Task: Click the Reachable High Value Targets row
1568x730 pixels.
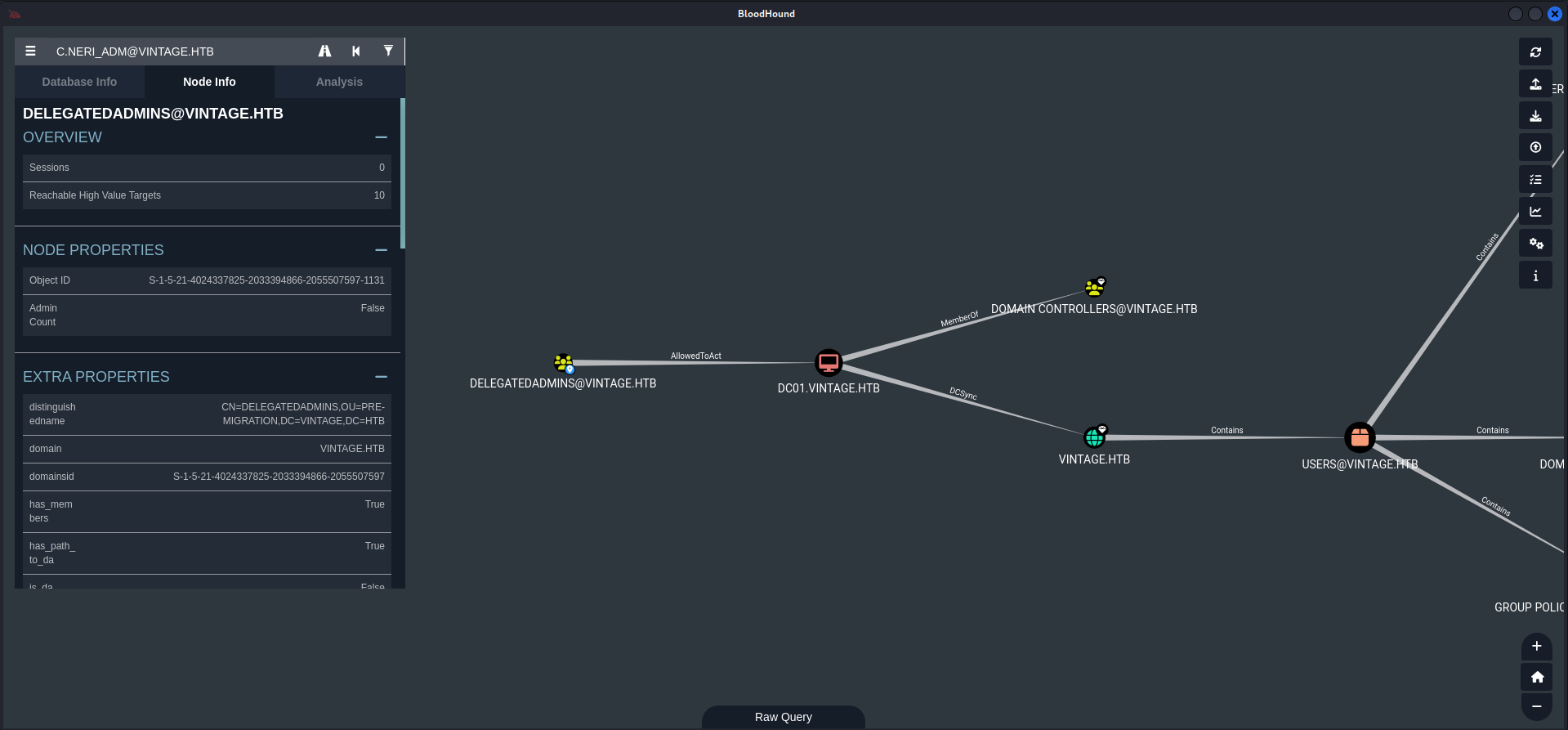Action: 207,195
